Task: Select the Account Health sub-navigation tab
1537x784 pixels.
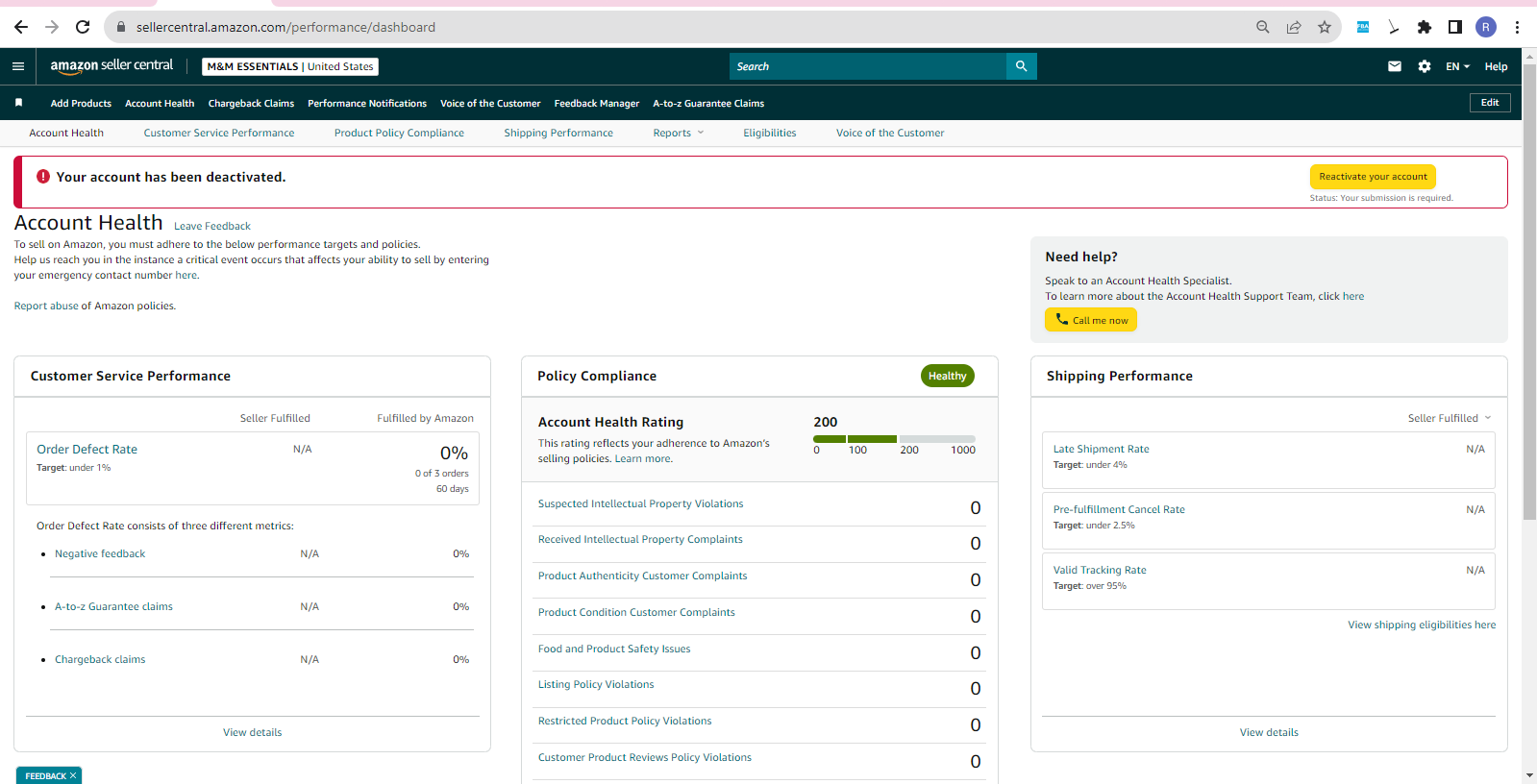Action: pyautogui.click(x=66, y=134)
